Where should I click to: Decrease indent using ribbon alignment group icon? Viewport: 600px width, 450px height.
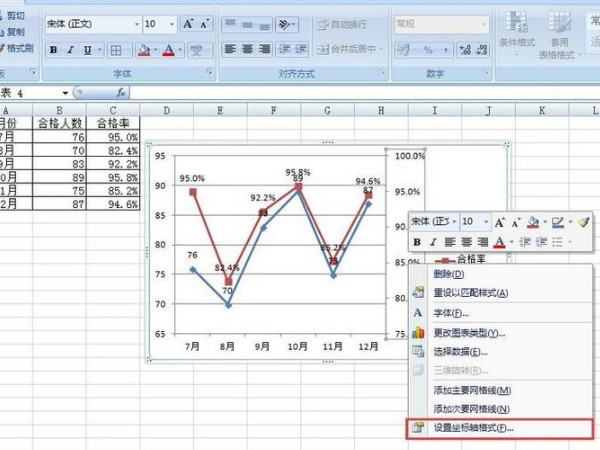point(284,49)
